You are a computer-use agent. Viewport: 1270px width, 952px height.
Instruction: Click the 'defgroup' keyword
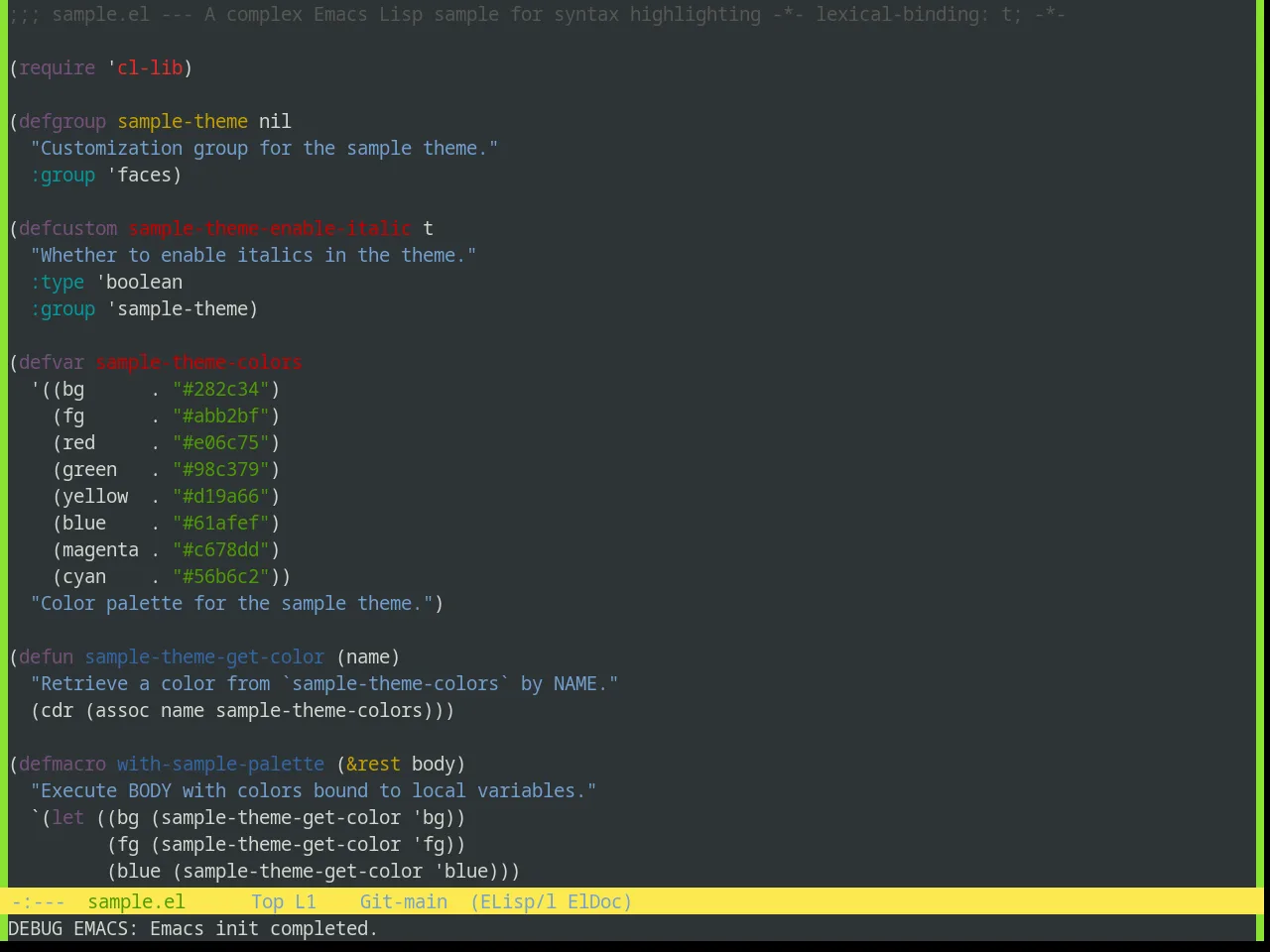pos(63,121)
